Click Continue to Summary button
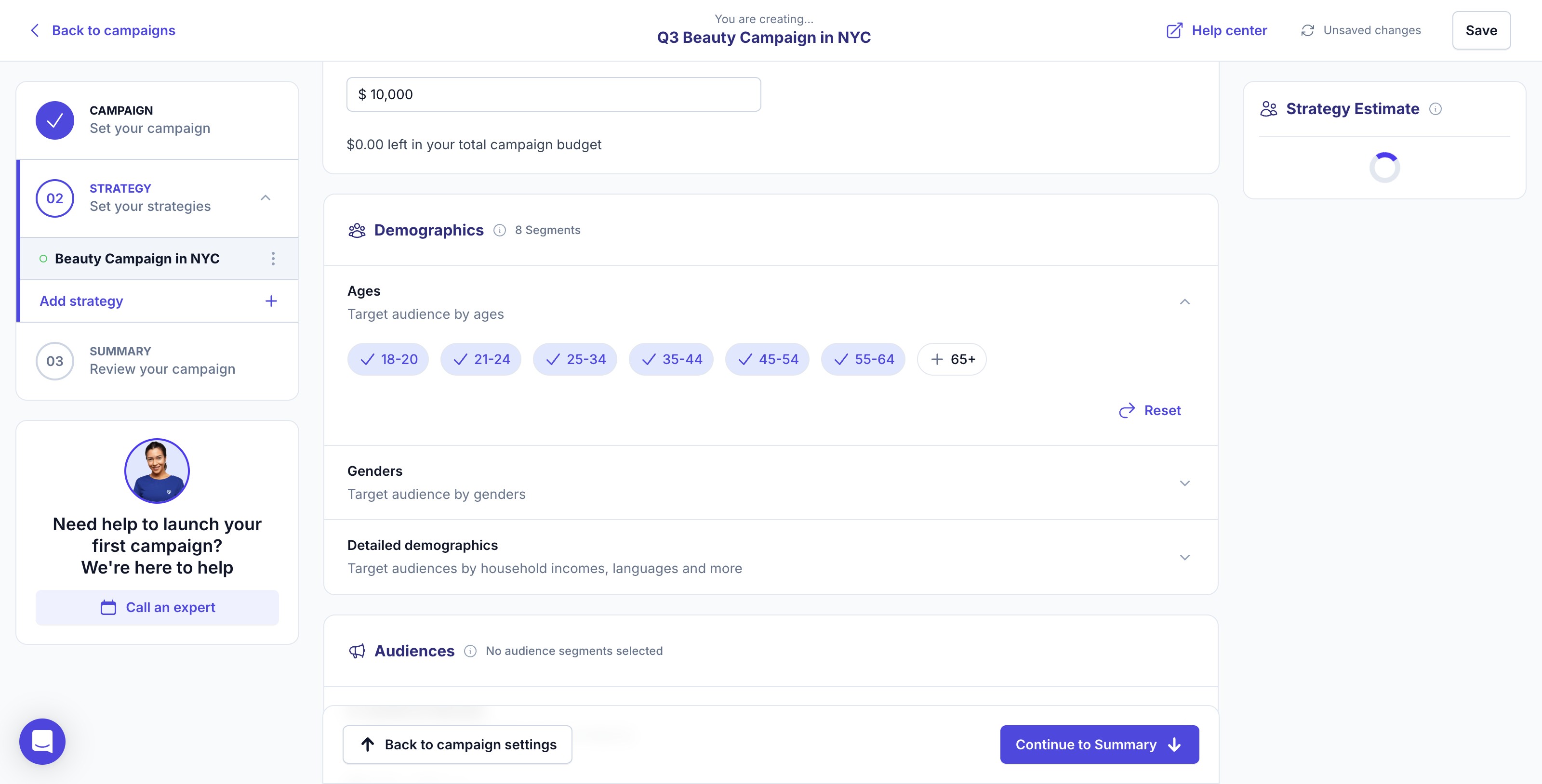The image size is (1542, 784). pyautogui.click(x=1100, y=745)
